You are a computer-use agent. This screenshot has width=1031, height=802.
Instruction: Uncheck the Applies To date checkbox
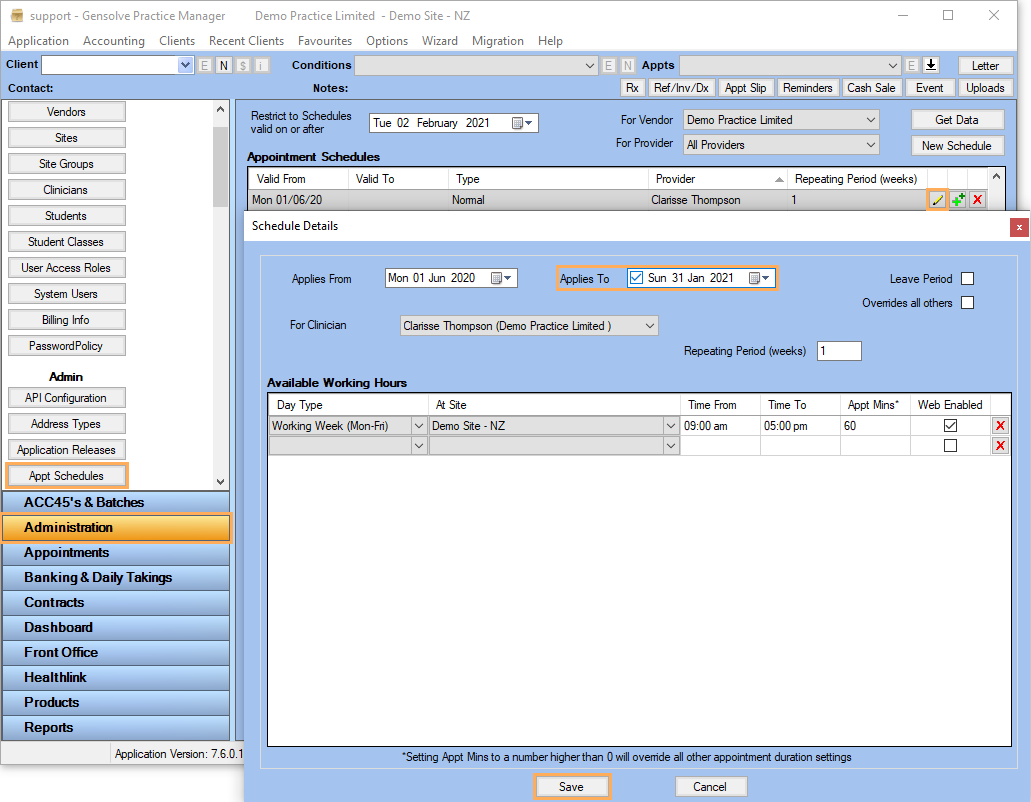[x=636, y=278]
